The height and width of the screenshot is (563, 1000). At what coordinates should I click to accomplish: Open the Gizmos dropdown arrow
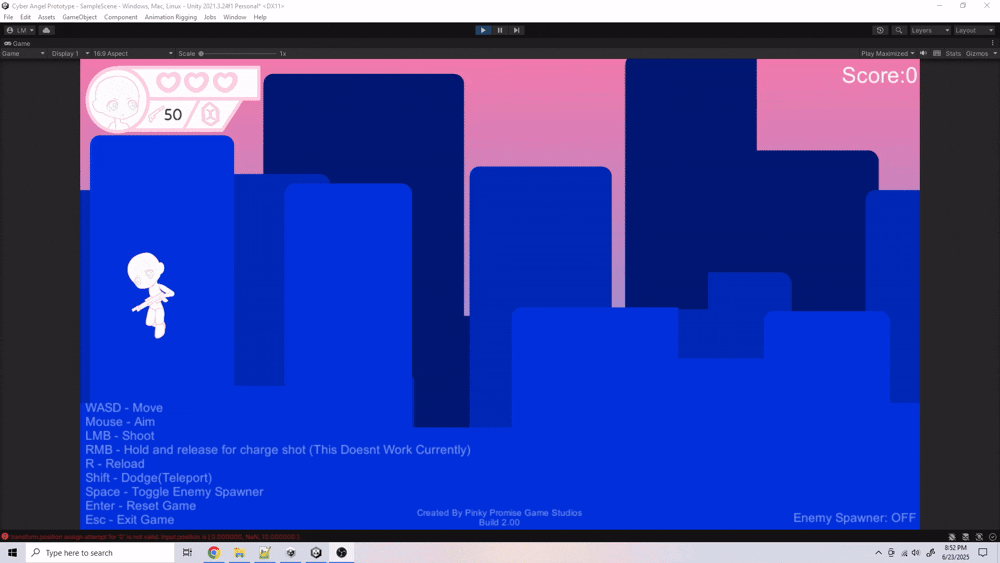coord(995,54)
